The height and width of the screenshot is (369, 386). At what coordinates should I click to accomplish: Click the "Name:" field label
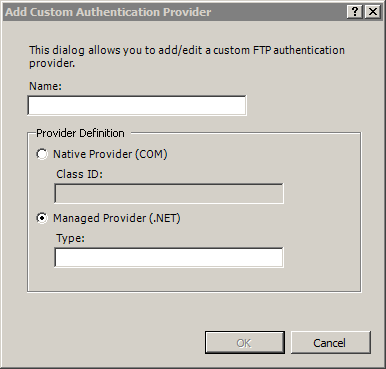(45, 86)
